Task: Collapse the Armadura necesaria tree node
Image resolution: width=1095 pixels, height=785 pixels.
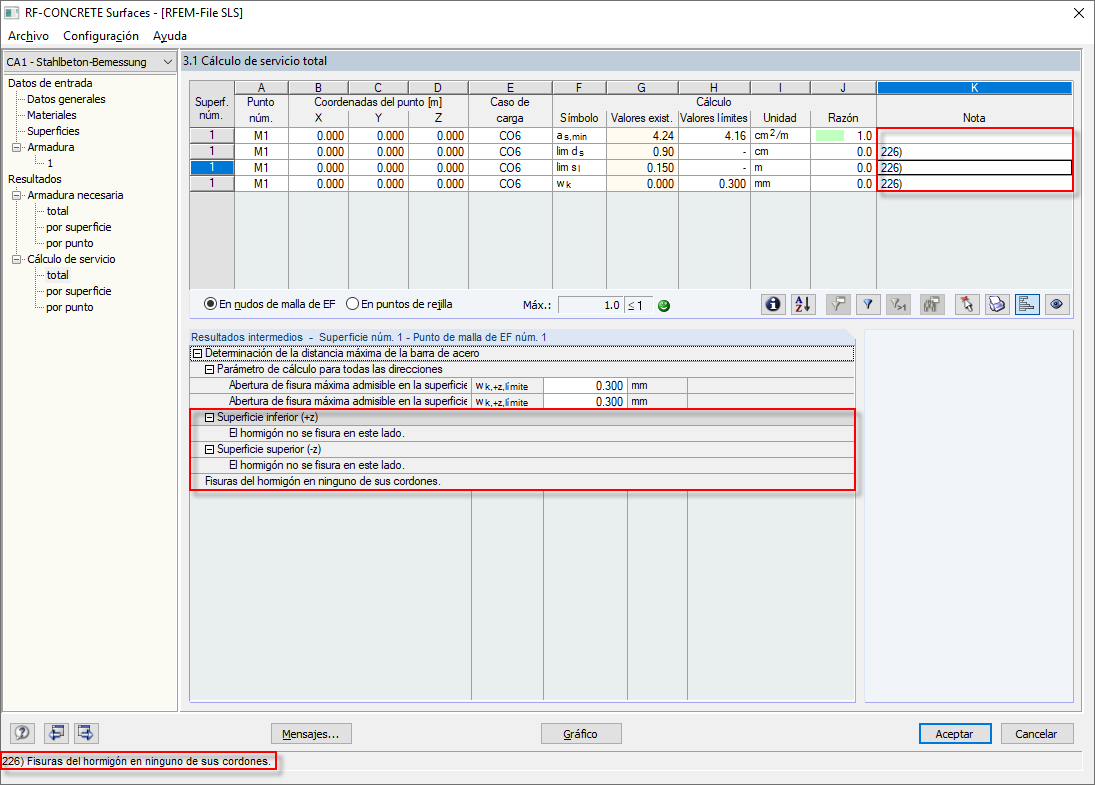Action: click(x=17, y=196)
